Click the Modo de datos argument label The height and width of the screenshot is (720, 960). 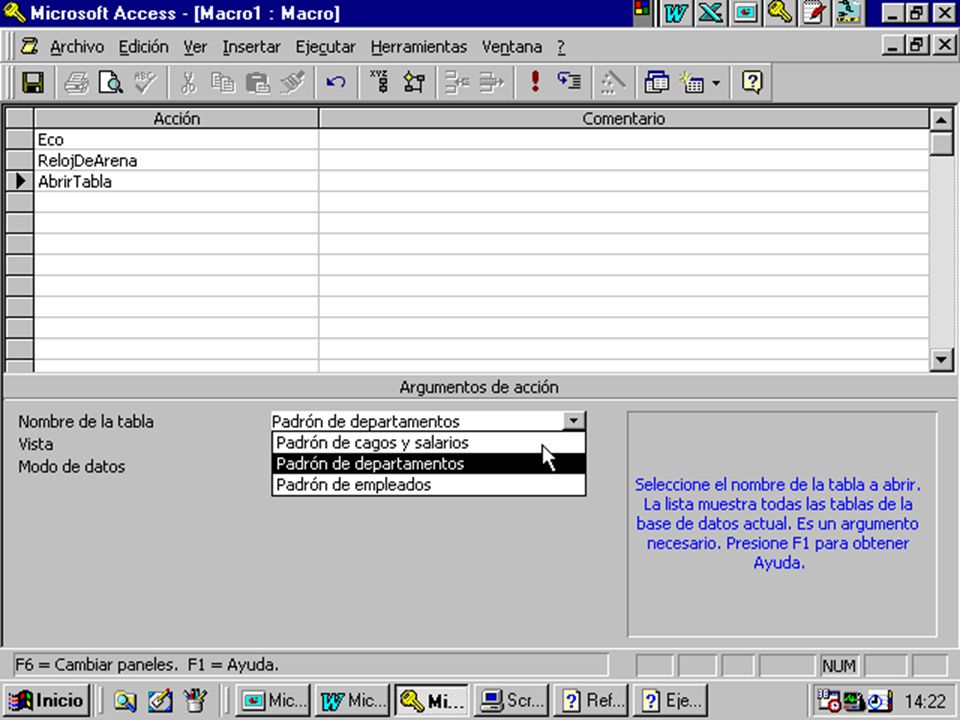[71, 467]
